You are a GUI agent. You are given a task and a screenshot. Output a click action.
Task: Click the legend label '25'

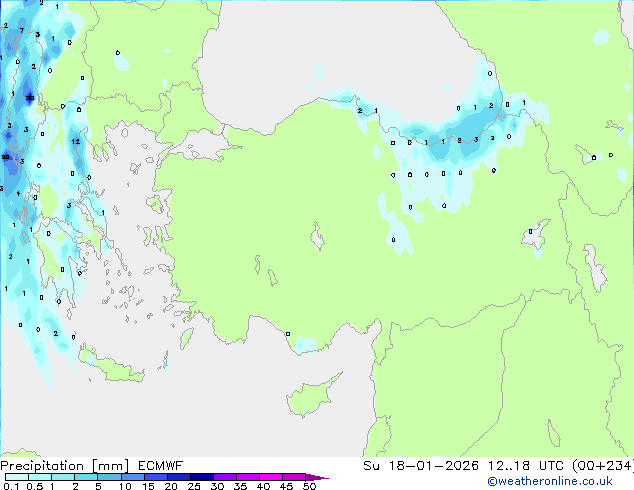click(x=194, y=486)
